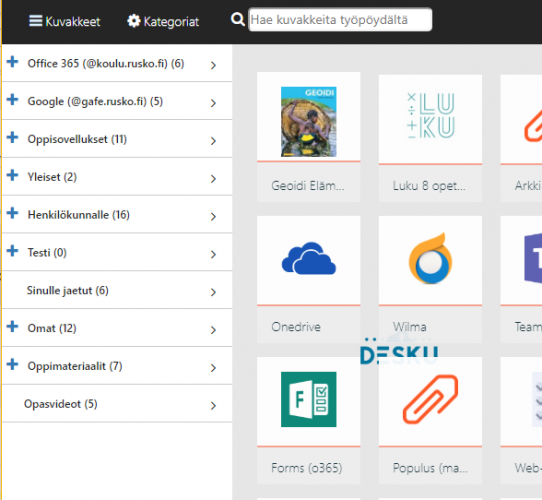Image resolution: width=542 pixels, height=500 pixels.
Task: Select 'Office 365 (@koulu.rusko.fi) (6)' category text
Action: (106, 64)
